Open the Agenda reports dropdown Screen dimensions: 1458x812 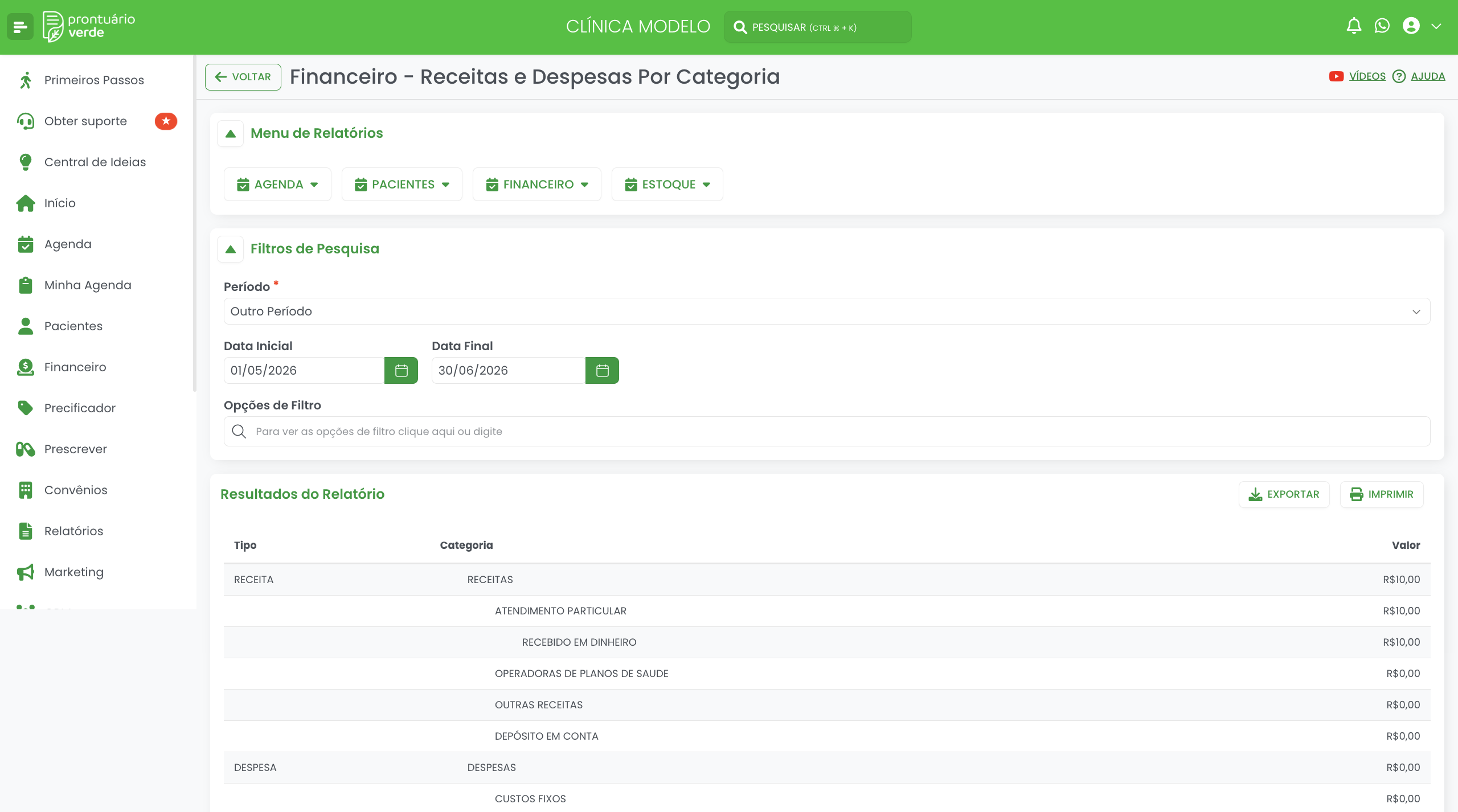(277, 184)
